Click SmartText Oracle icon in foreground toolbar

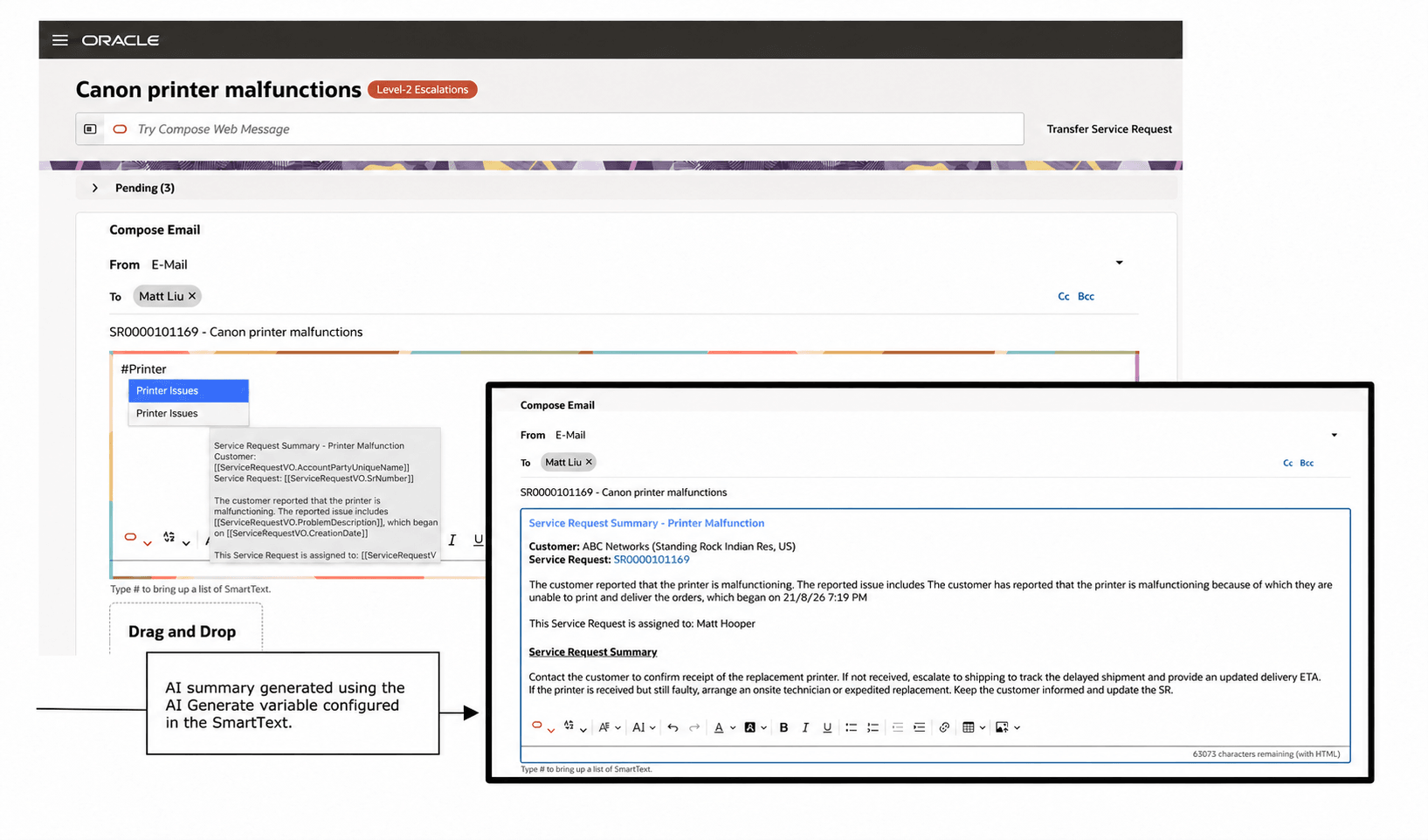tap(537, 726)
